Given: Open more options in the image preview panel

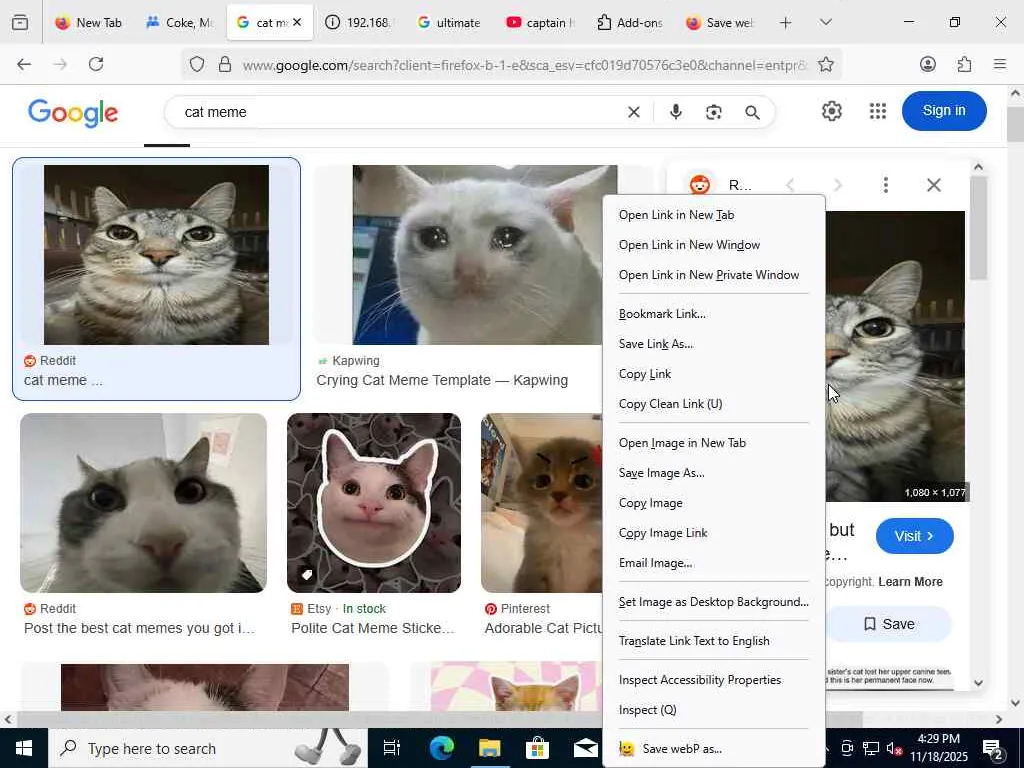Looking at the screenshot, I should [886, 185].
